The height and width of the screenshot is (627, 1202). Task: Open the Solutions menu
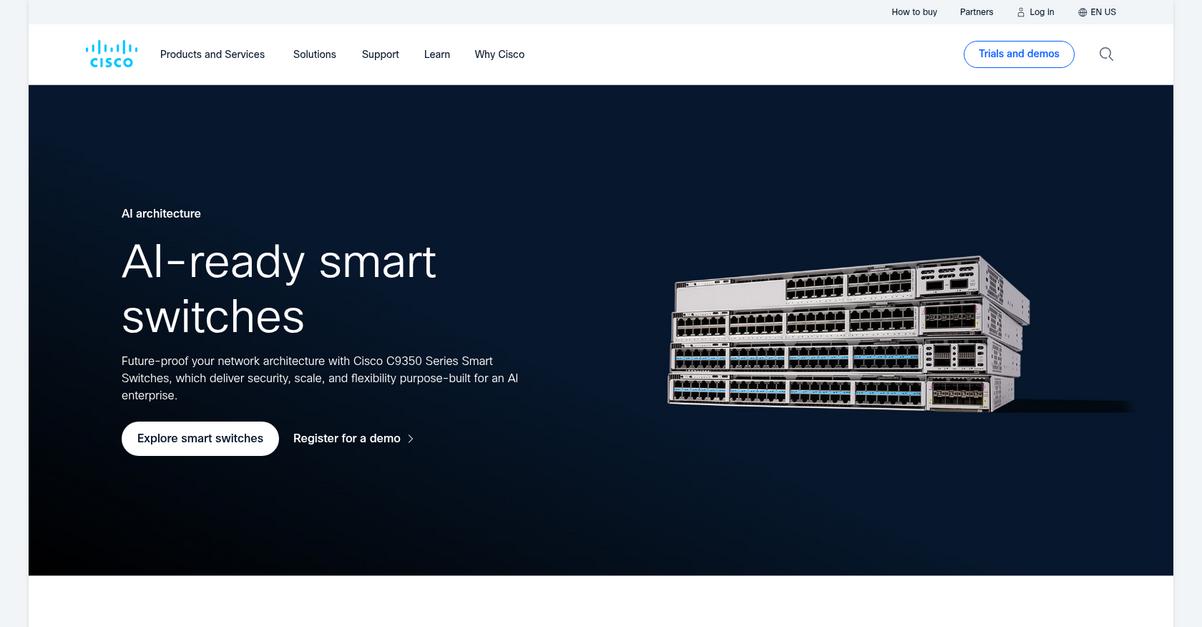(314, 54)
